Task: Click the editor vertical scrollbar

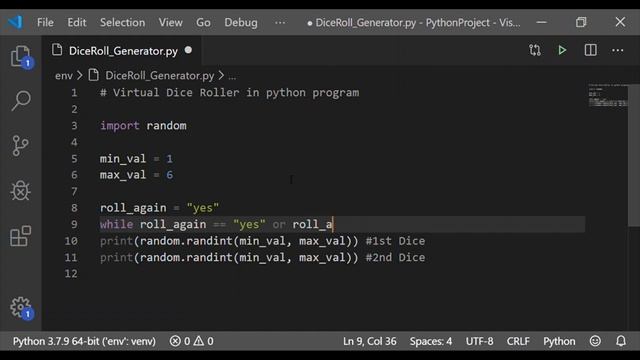Action: (x=634, y=155)
